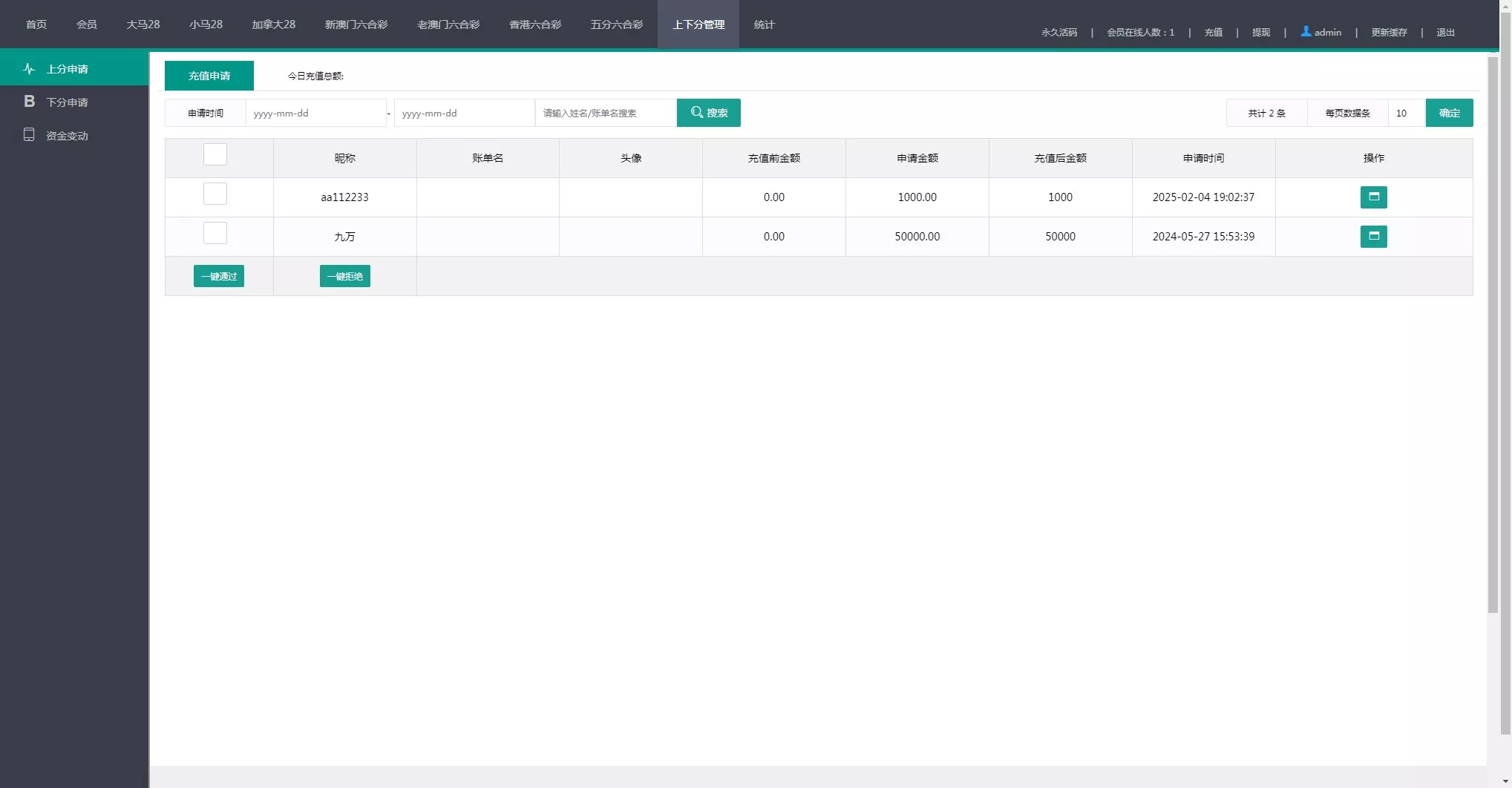Check the box for the 九万 row
Screen dimensions: 1512x788
(215, 234)
